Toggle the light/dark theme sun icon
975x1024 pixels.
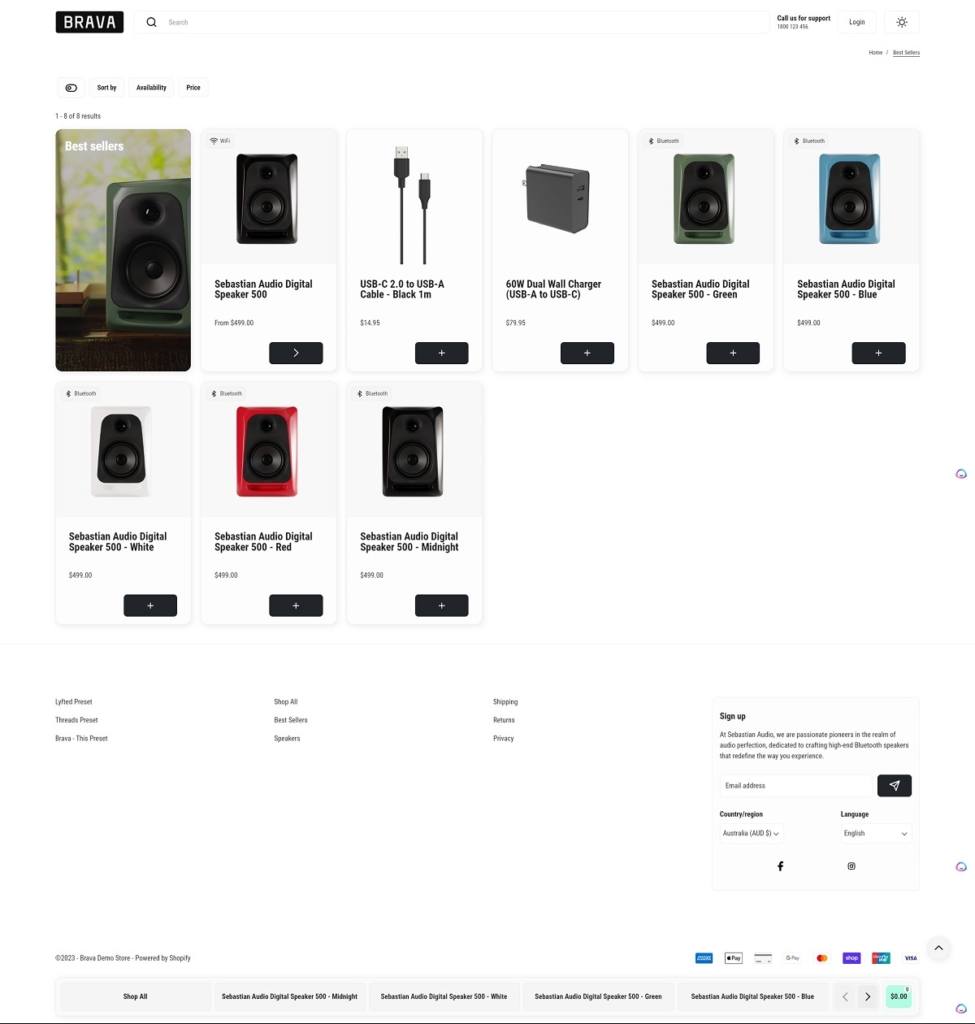click(901, 22)
